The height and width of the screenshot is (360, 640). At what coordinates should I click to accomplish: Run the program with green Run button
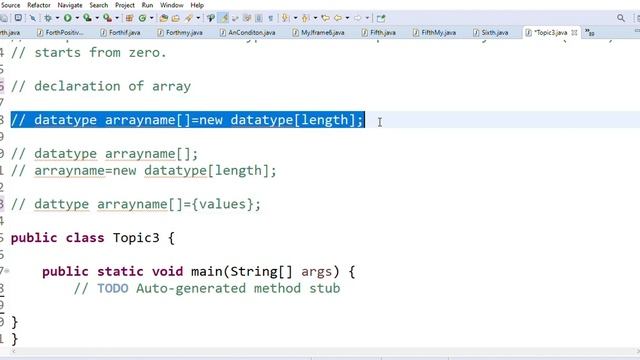coord(68,18)
